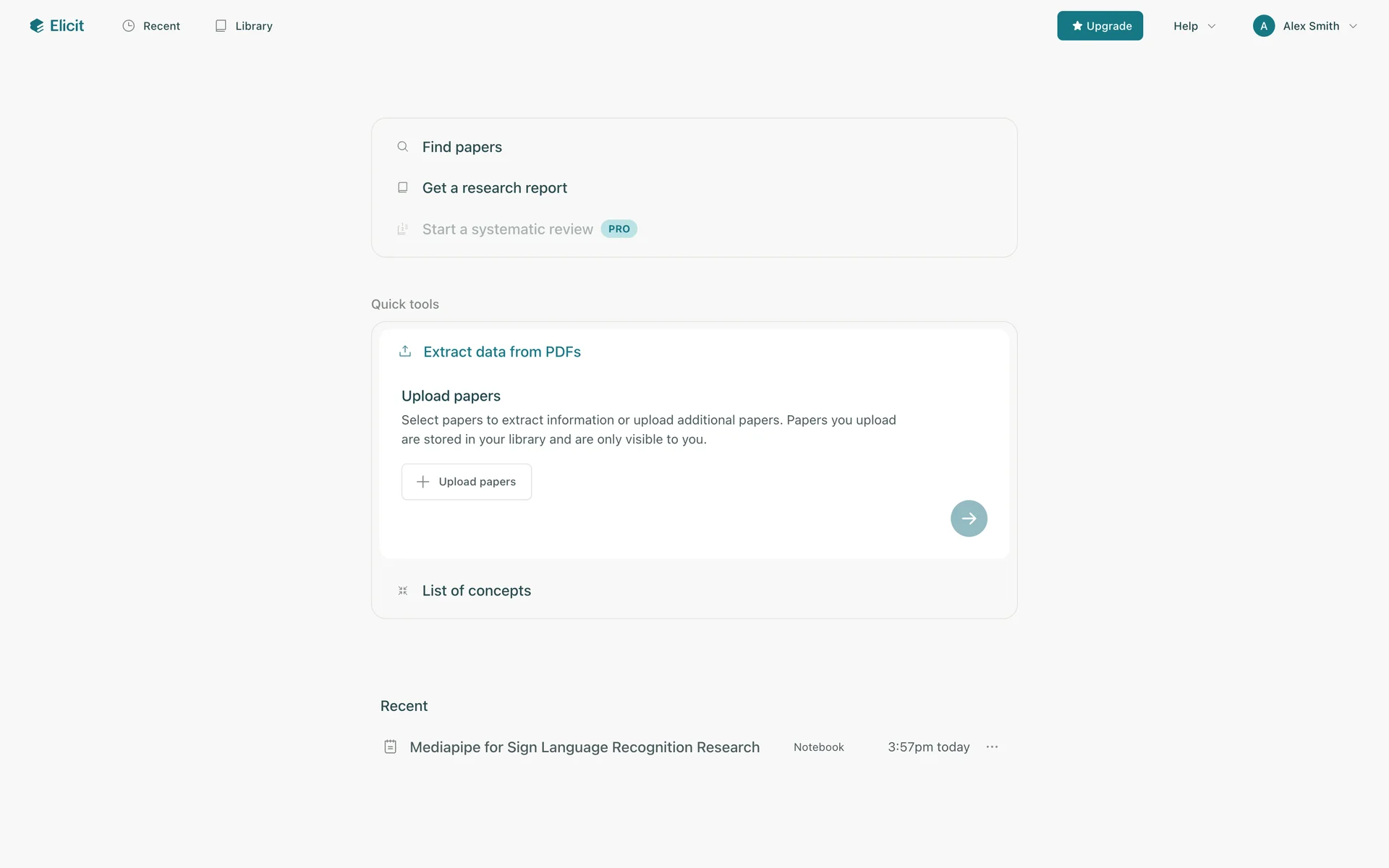Image resolution: width=1389 pixels, height=868 pixels.
Task: Open the three-dot menu for Mediapipe notebook
Action: click(x=992, y=747)
